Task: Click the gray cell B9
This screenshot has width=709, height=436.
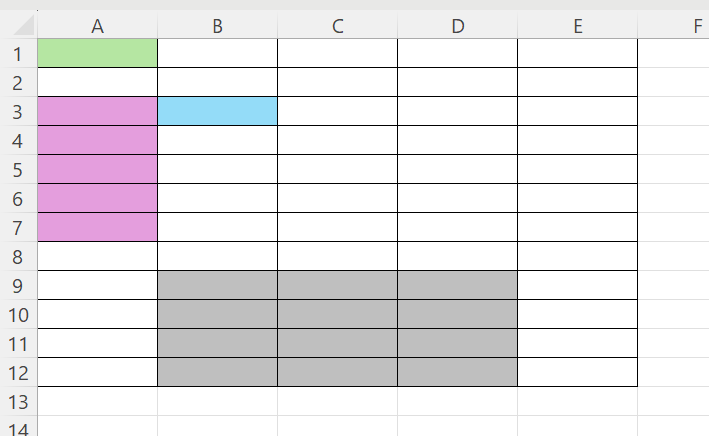Action: click(217, 285)
